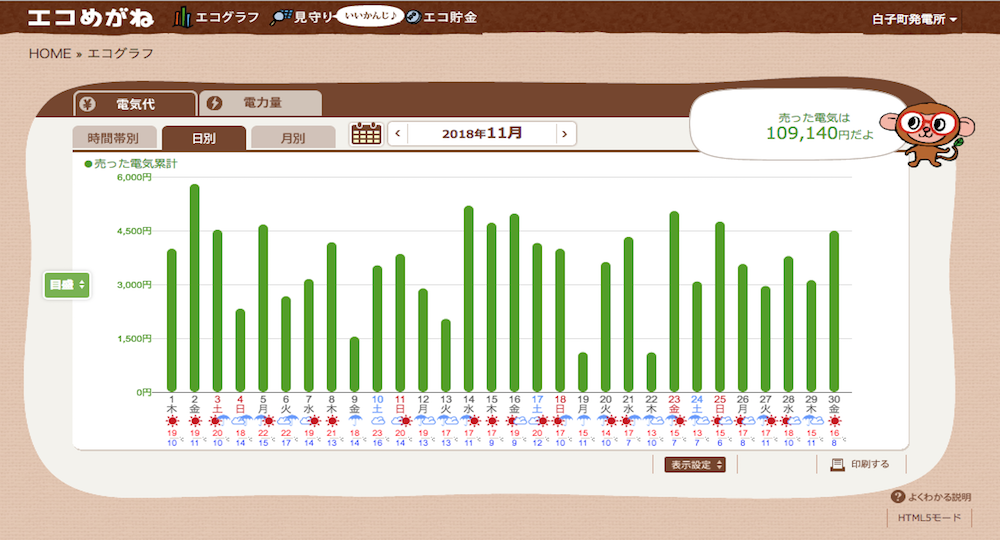Viewport: 1000px width, 540px height.
Task: Click the green bar for day 2
Action: click(195, 288)
